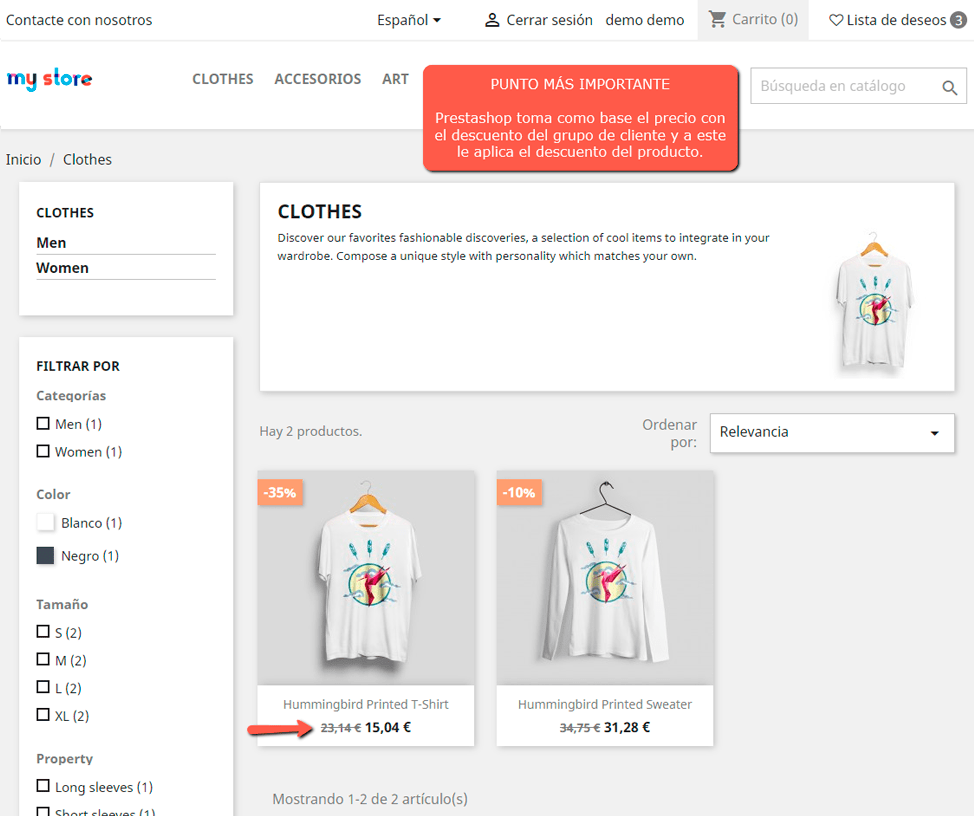Click the user account person icon
Image resolution: width=974 pixels, height=816 pixels.
(x=492, y=20)
